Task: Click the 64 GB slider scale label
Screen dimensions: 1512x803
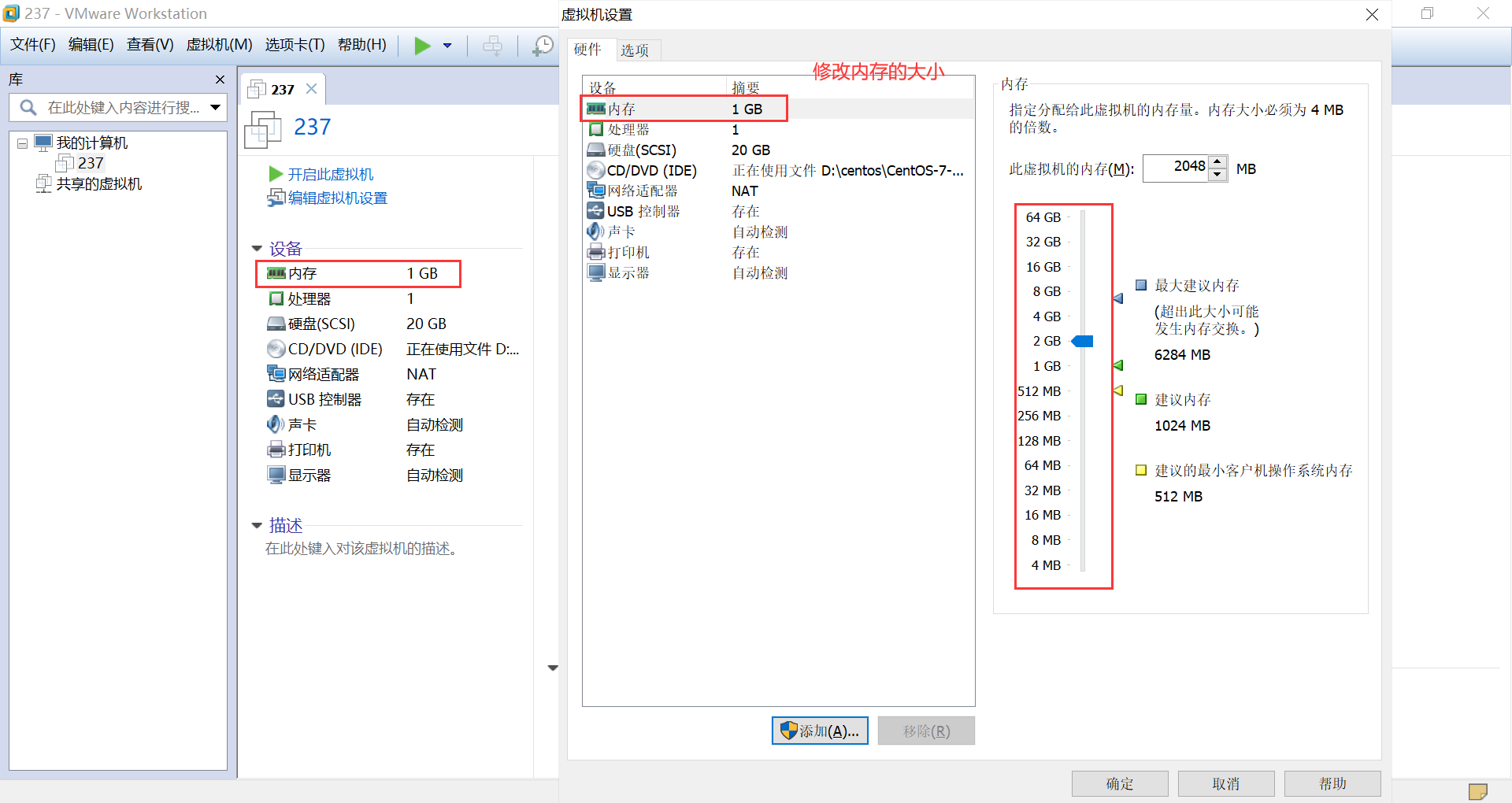Action: (x=1043, y=217)
